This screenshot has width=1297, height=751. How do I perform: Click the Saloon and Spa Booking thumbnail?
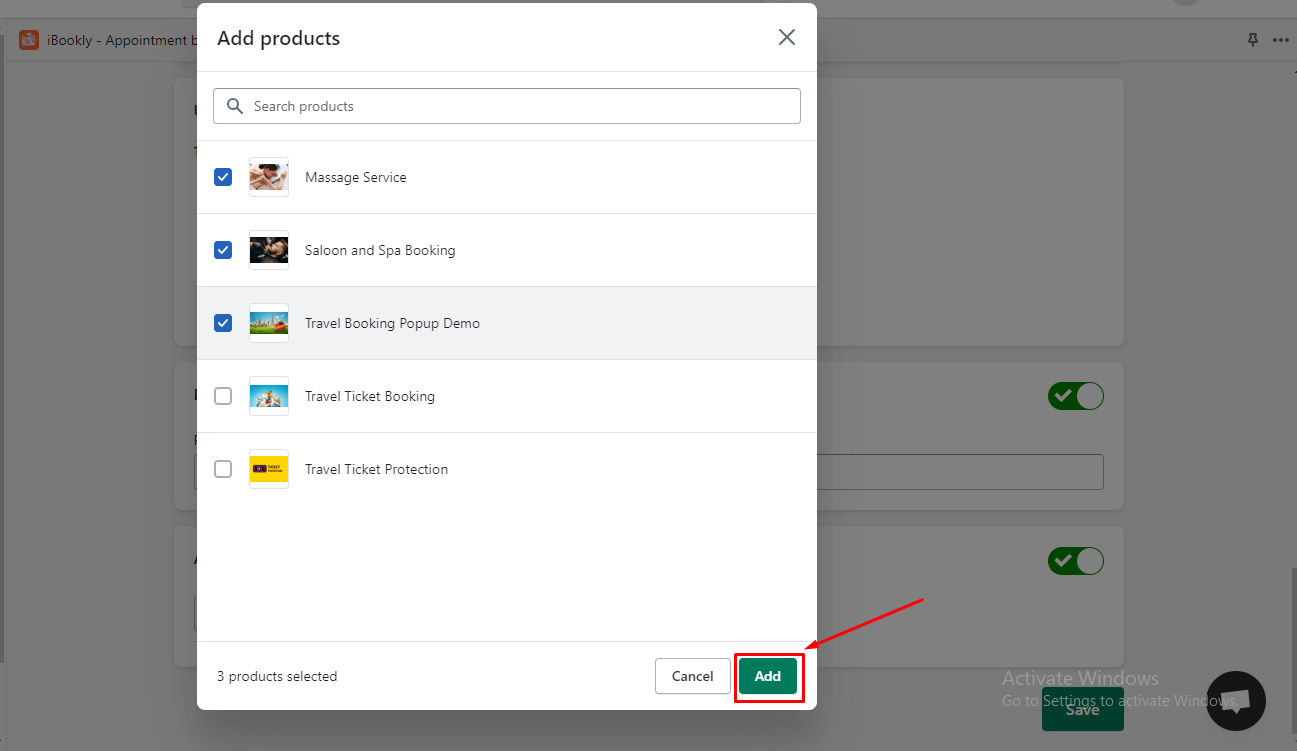[x=269, y=250]
